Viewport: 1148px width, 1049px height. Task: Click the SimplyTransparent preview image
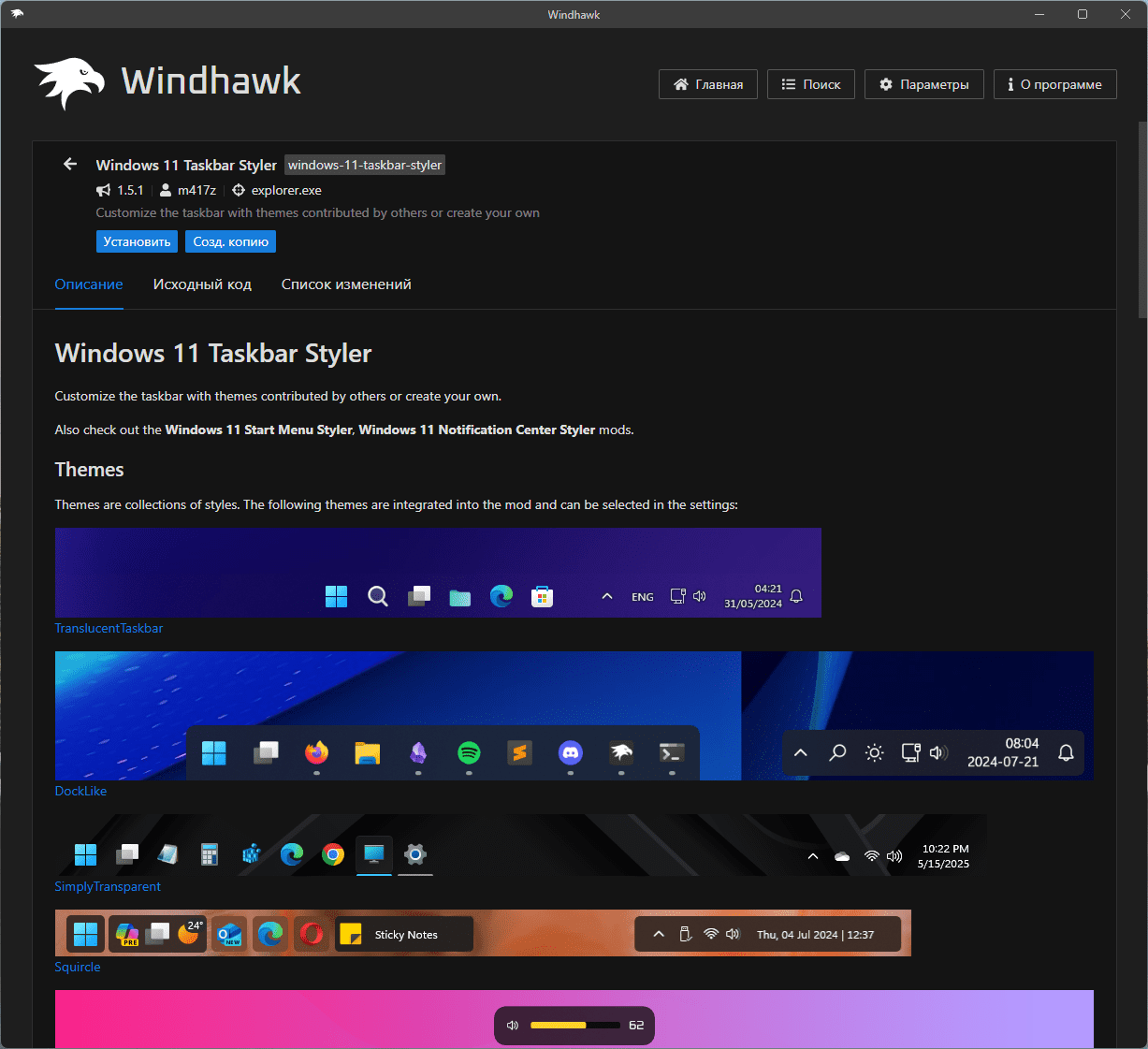tap(521, 845)
